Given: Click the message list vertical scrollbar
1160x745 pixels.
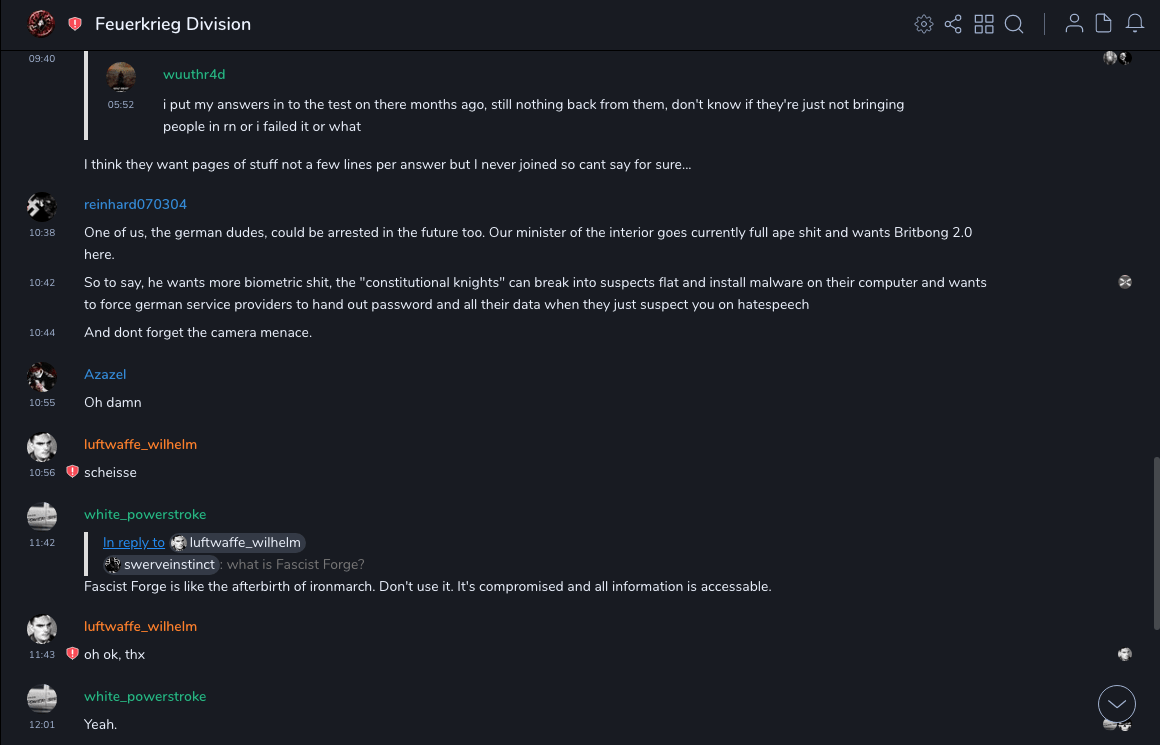Looking at the screenshot, I should (x=1155, y=540).
